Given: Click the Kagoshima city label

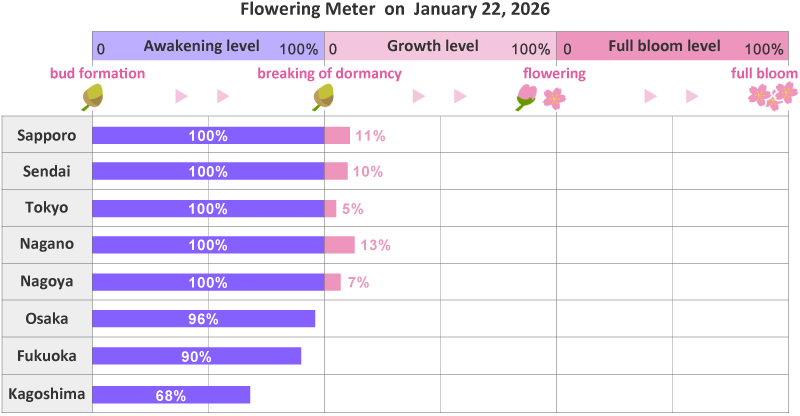Looking at the screenshot, I should coord(46,394).
